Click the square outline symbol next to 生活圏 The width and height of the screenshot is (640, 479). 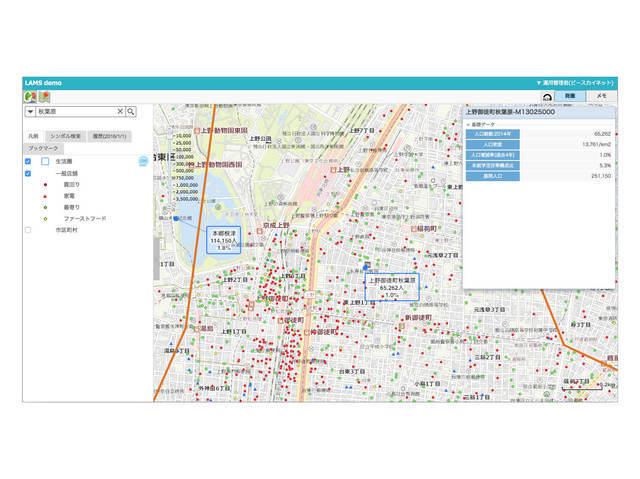45,161
